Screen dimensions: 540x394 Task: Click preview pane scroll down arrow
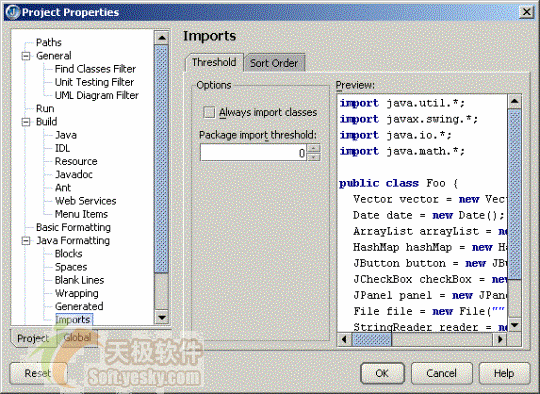coord(515,325)
